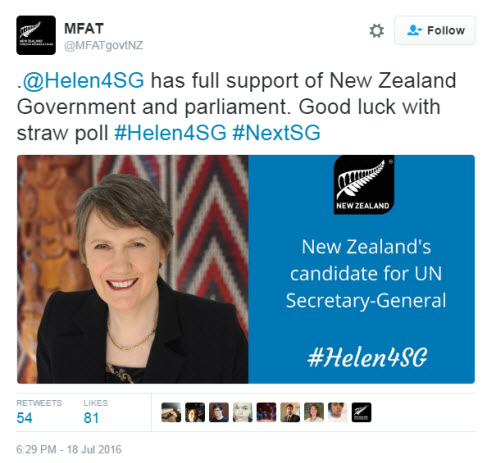Open the seventh liker's avatar

(314, 412)
